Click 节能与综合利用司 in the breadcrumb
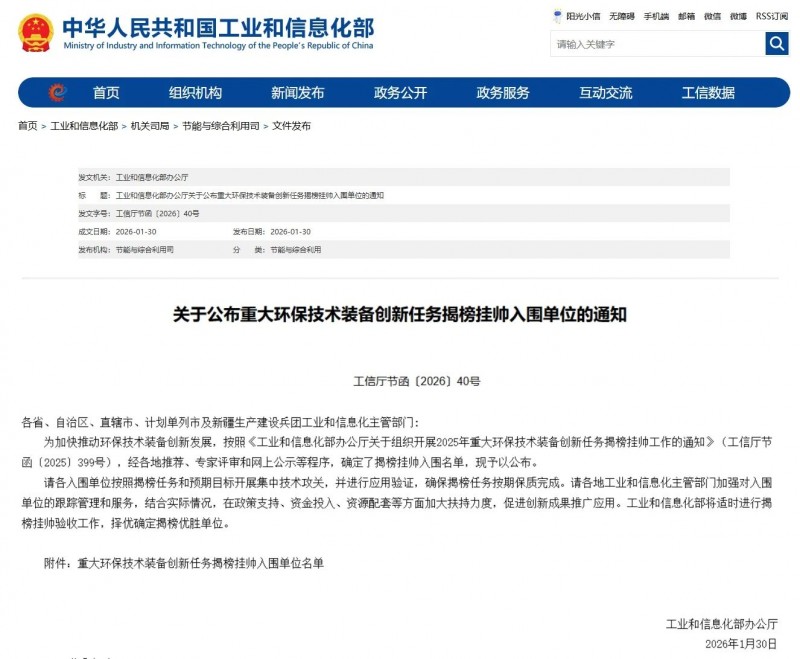 coord(219,126)
